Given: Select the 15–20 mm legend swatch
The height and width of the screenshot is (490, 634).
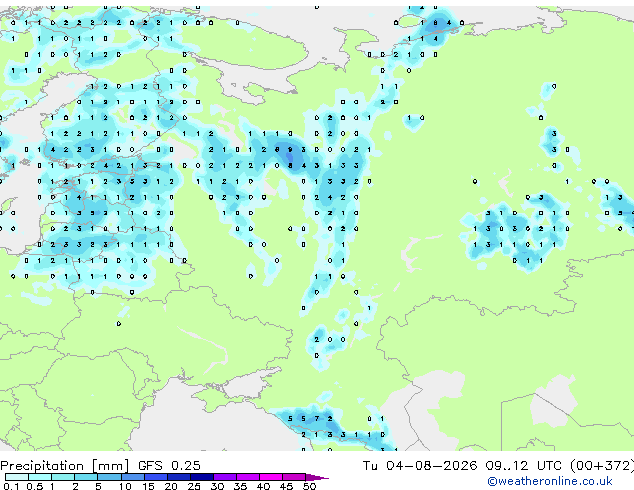Looking at the screenshot, I should (x=155, y=477).
